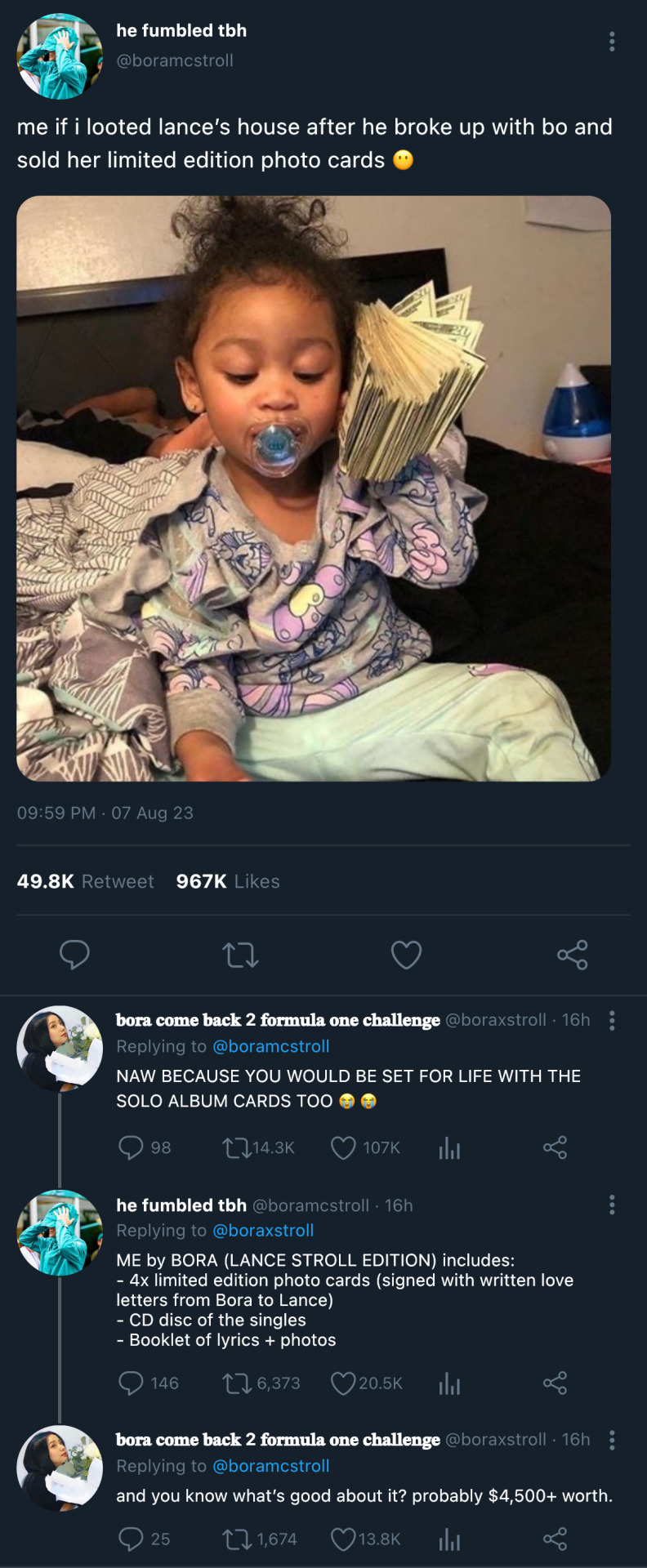647x1568 pixels.
Task: Retweet the '$4,500+ worth' reply
Action: click(x=237, y=1539)
